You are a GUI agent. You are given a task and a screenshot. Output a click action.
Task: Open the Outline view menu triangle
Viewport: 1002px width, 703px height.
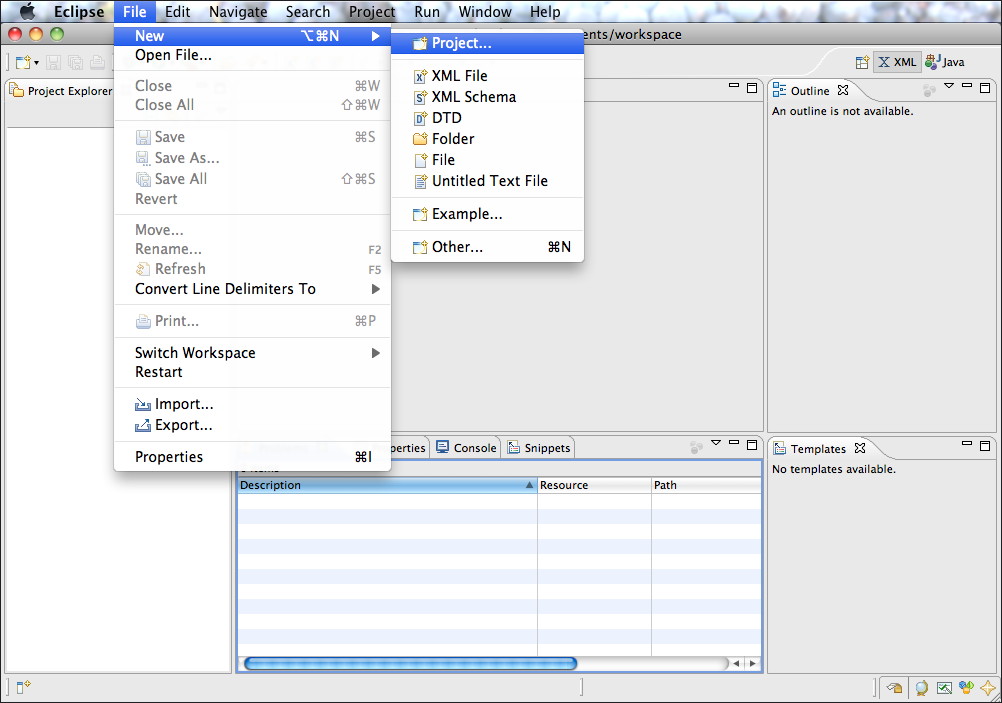click(949, 86)
